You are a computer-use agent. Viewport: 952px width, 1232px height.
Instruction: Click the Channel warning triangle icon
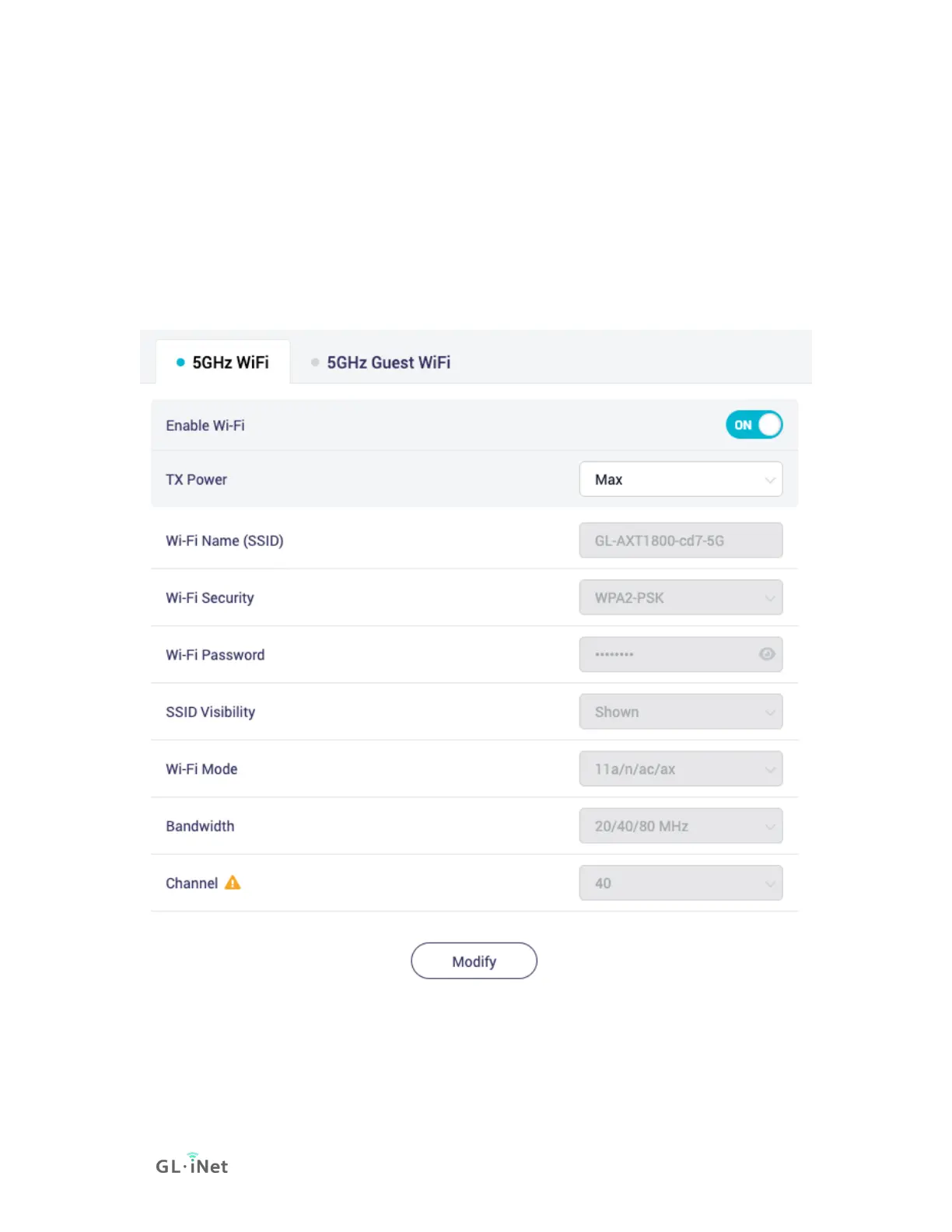233,883
